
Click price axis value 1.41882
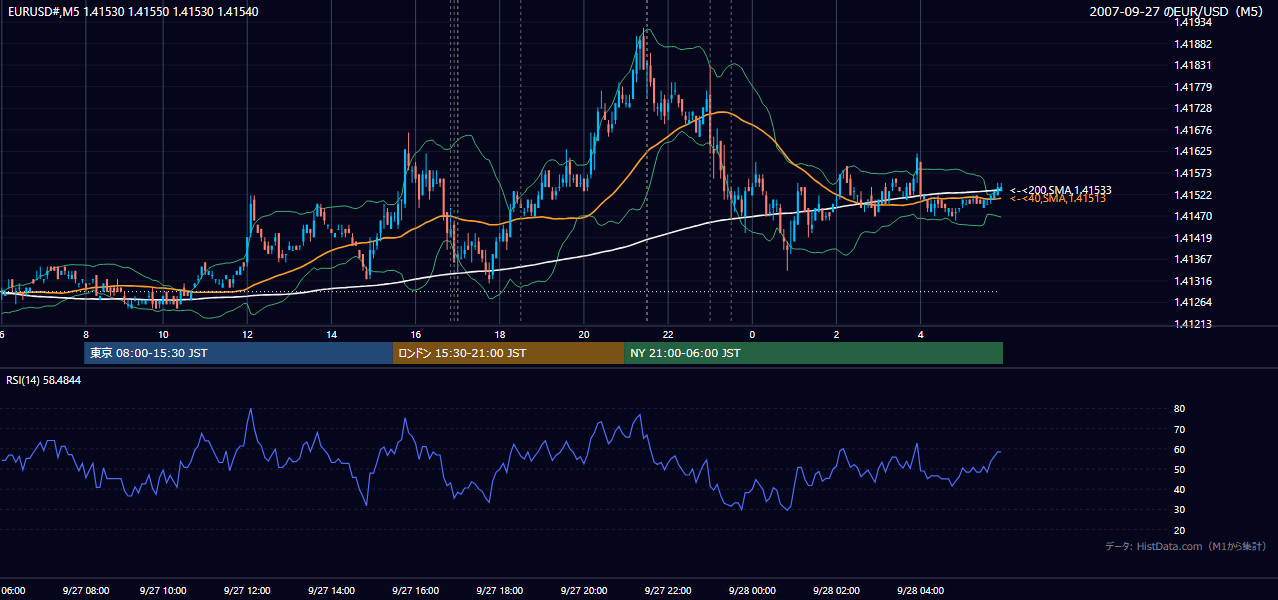(1193, 44)
